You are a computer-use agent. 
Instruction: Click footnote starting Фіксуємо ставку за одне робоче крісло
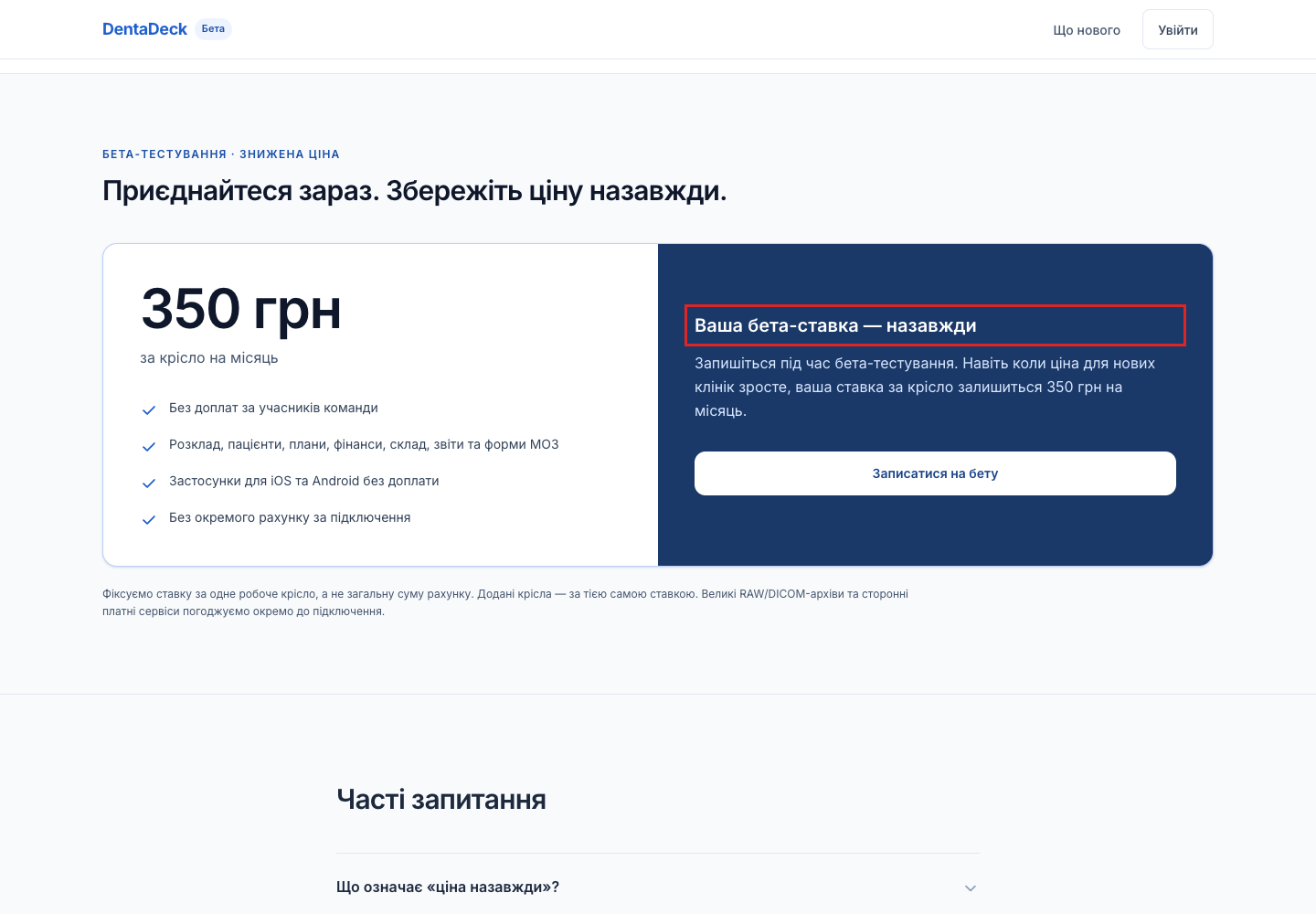pyautogui.click(x=505, y=602)
